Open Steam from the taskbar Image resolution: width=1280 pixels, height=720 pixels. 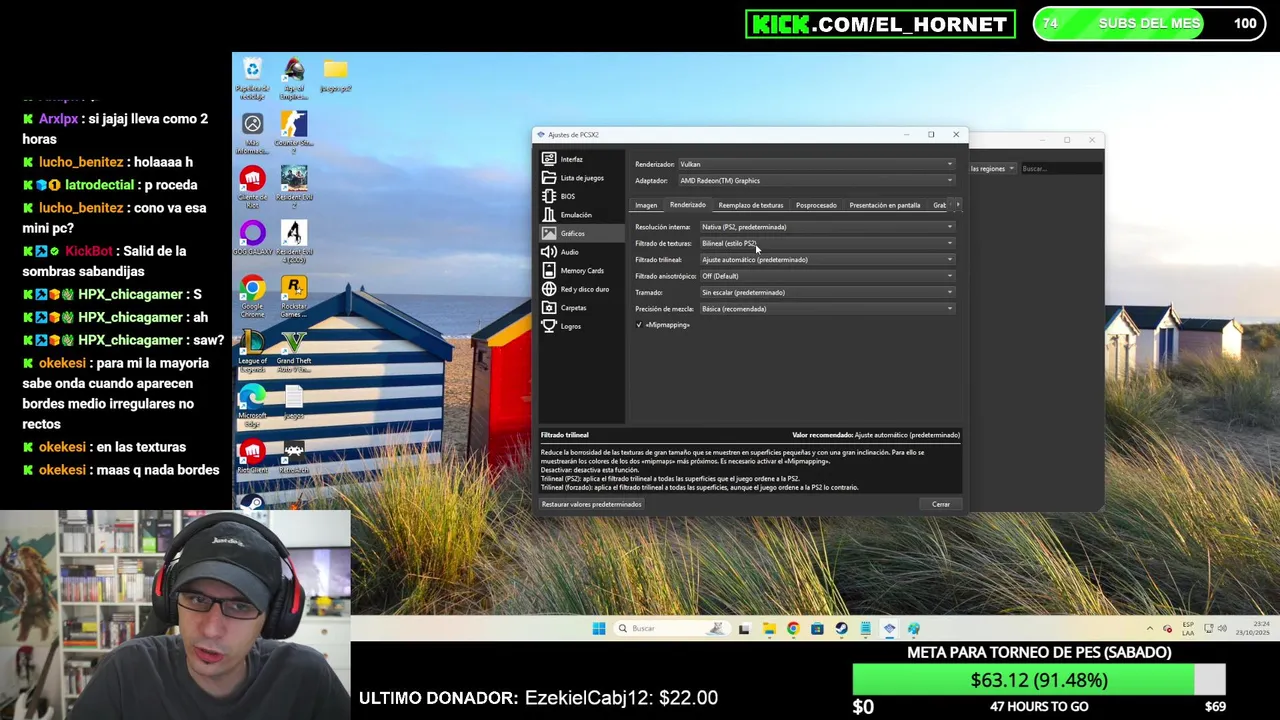pos(841,628)
